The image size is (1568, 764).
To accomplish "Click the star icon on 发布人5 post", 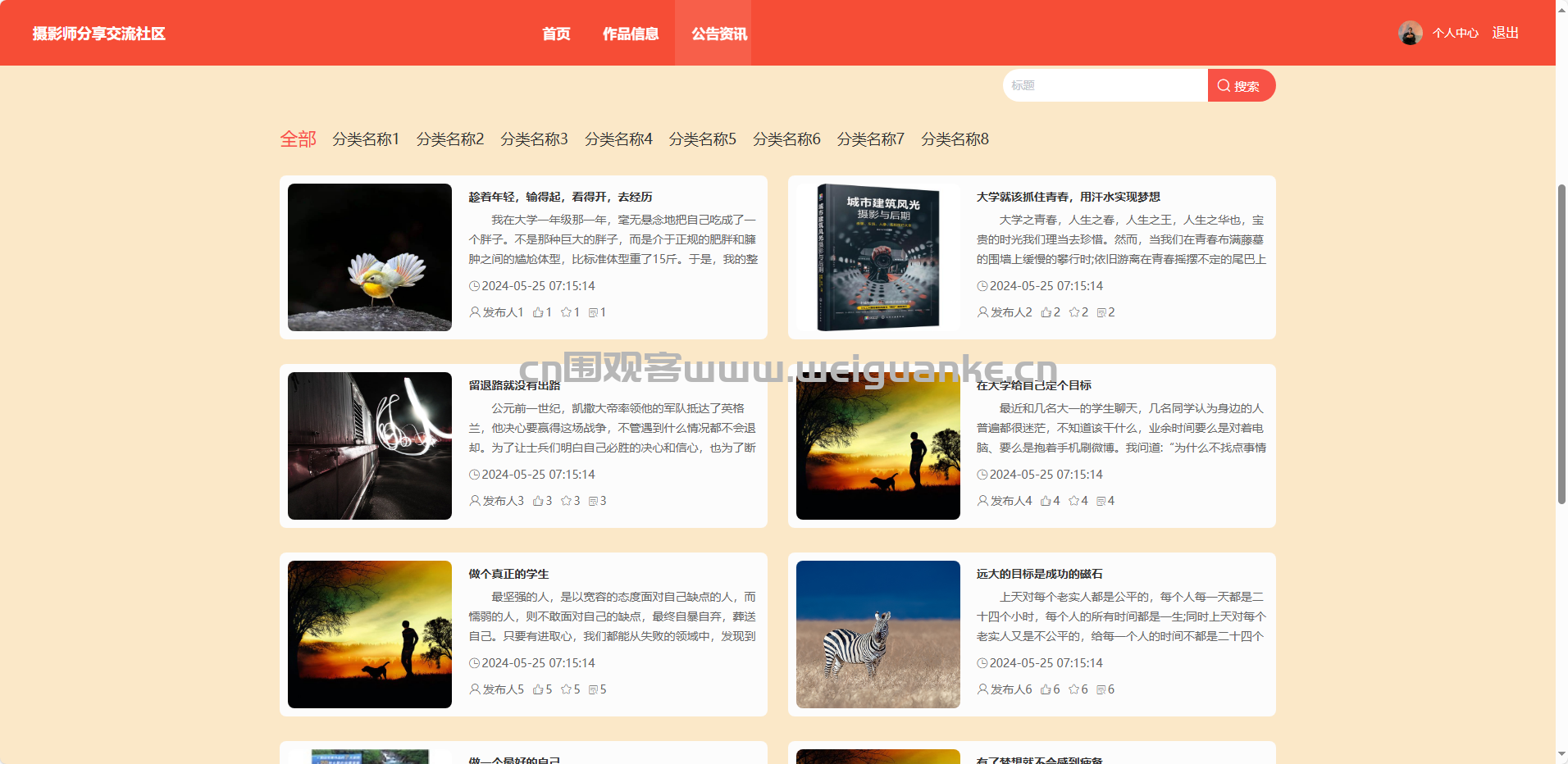I will pos(566,689).
